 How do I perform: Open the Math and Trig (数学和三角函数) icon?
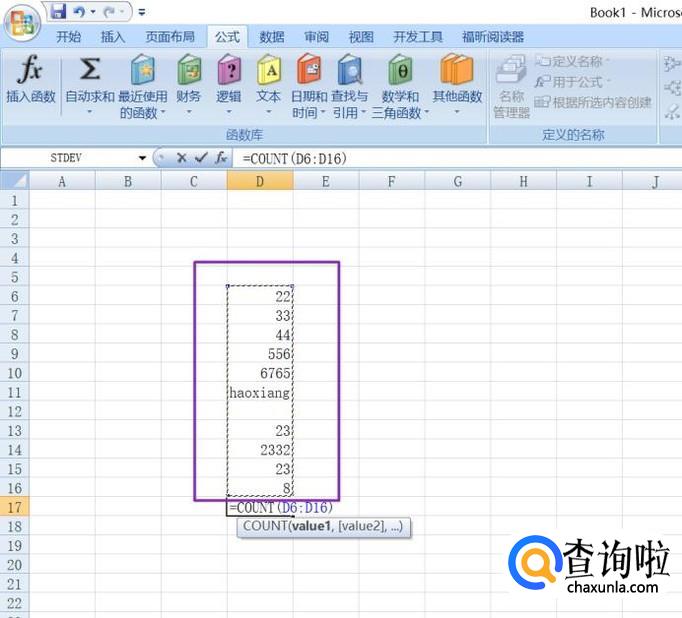pyautogui.click(x=400, y=72)
